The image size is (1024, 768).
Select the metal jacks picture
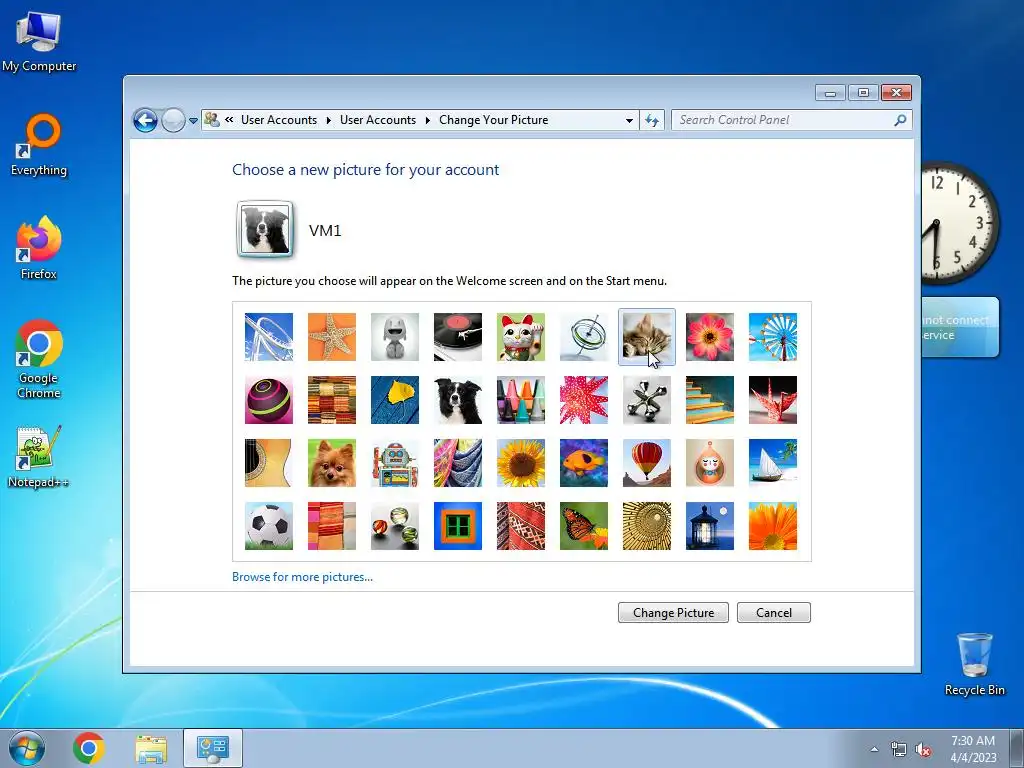[647, 400]
